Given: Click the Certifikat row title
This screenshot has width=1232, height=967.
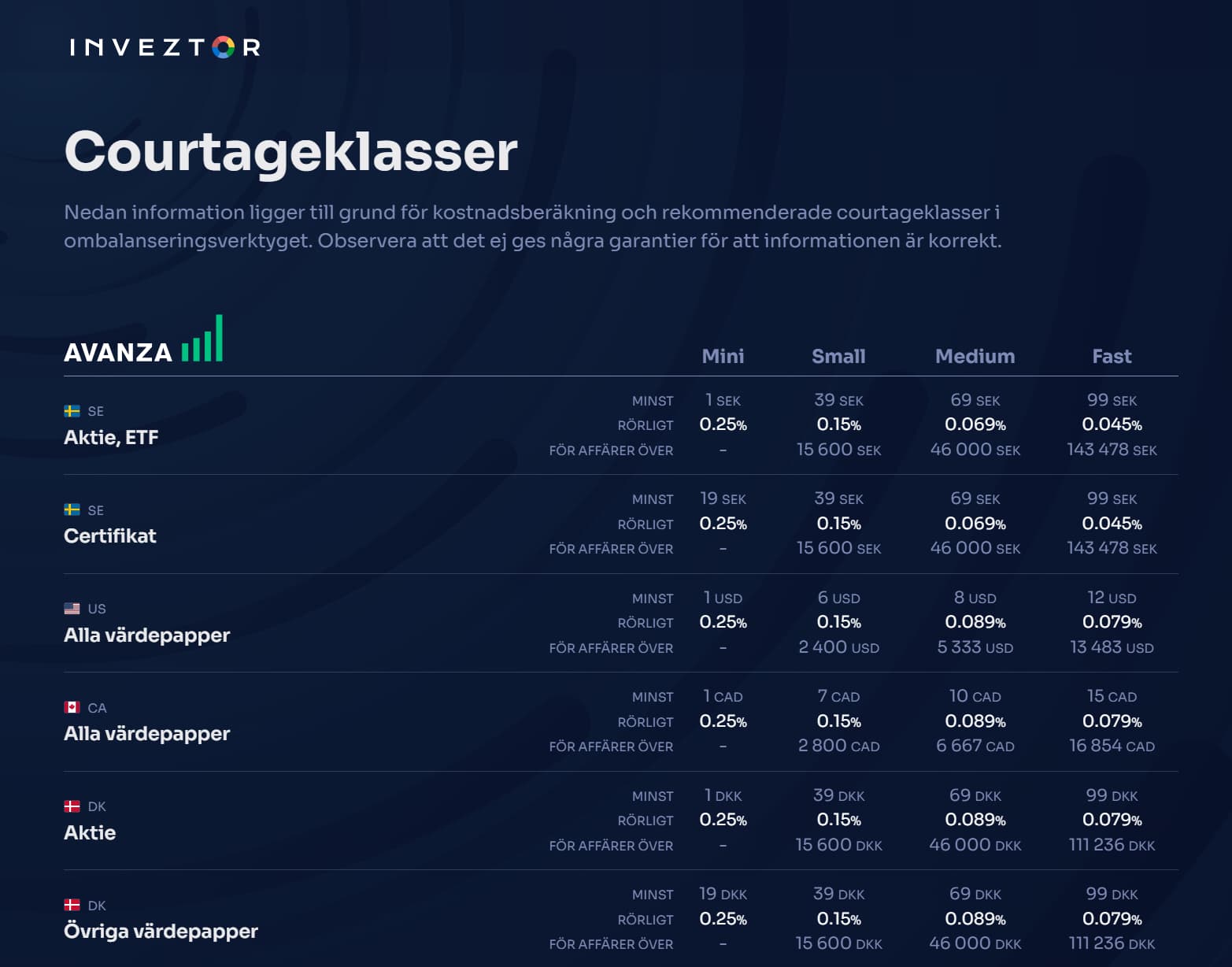Looking at the screenshot, I should 110,535.
